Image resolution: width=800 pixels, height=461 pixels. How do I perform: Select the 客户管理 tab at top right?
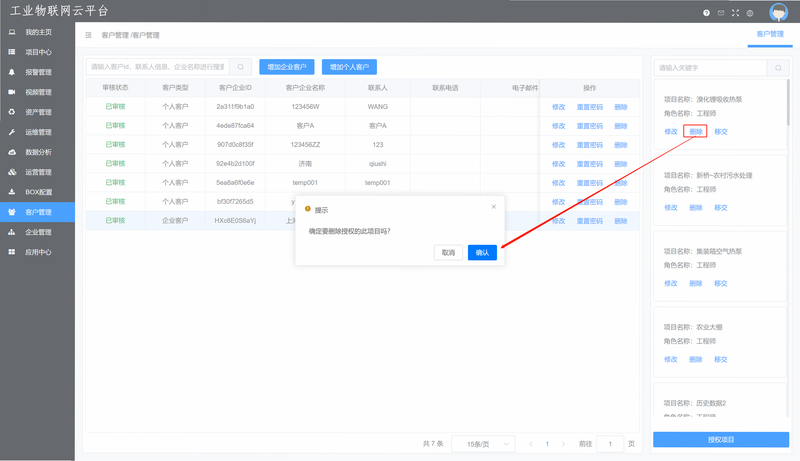[770, 34]
